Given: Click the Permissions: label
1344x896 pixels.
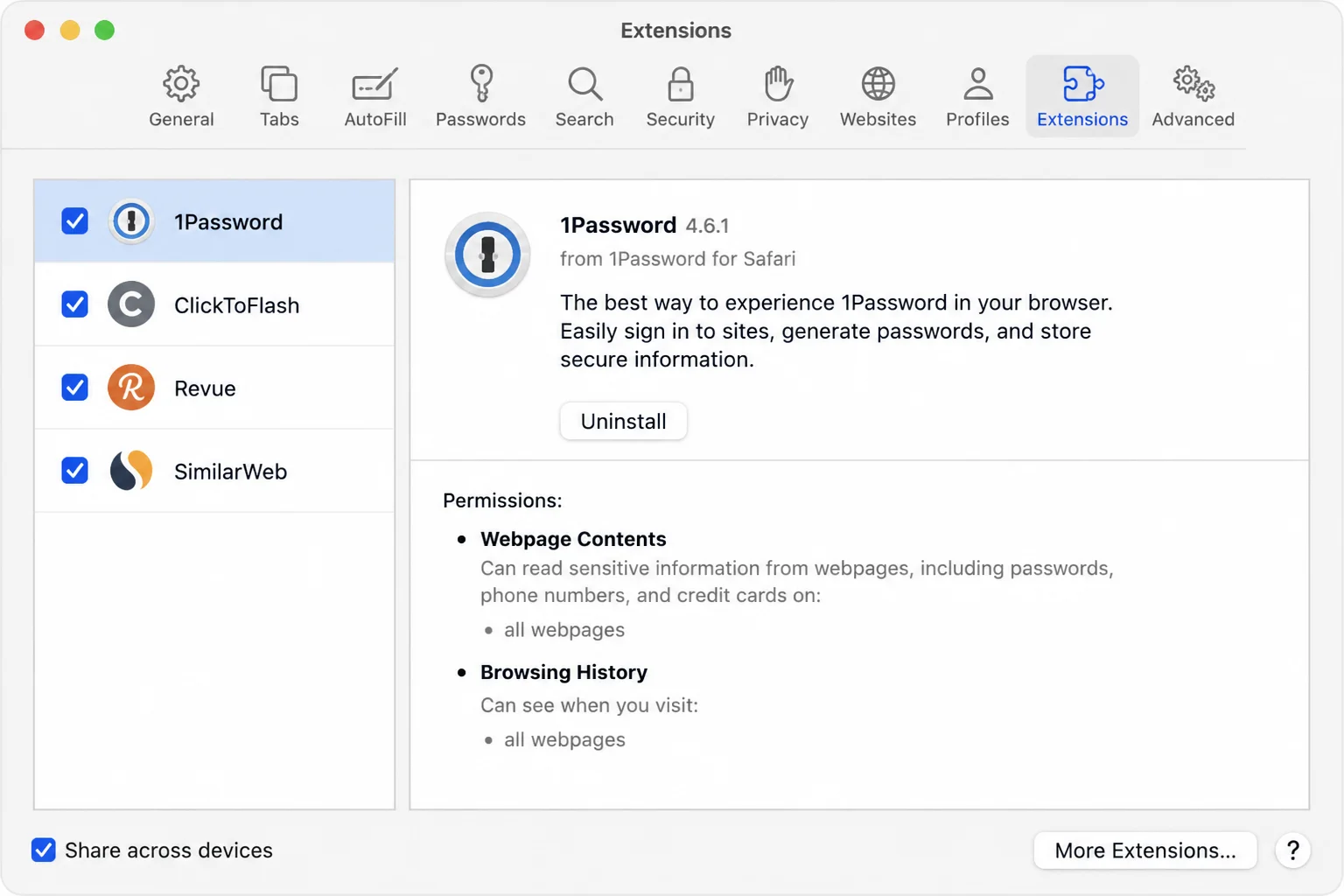Looking at the screenshot, I should point(502,500).
